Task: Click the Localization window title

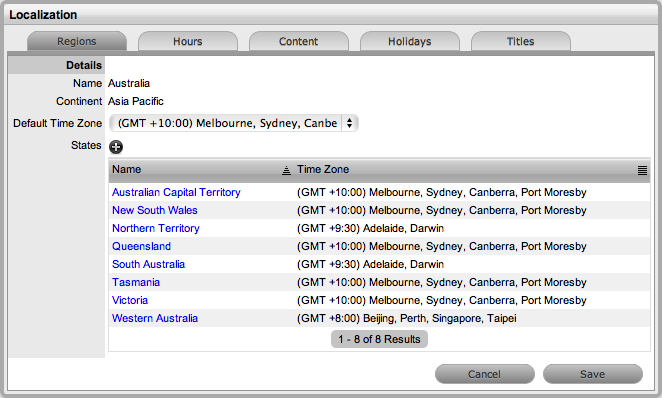Action: click(43, 15)
